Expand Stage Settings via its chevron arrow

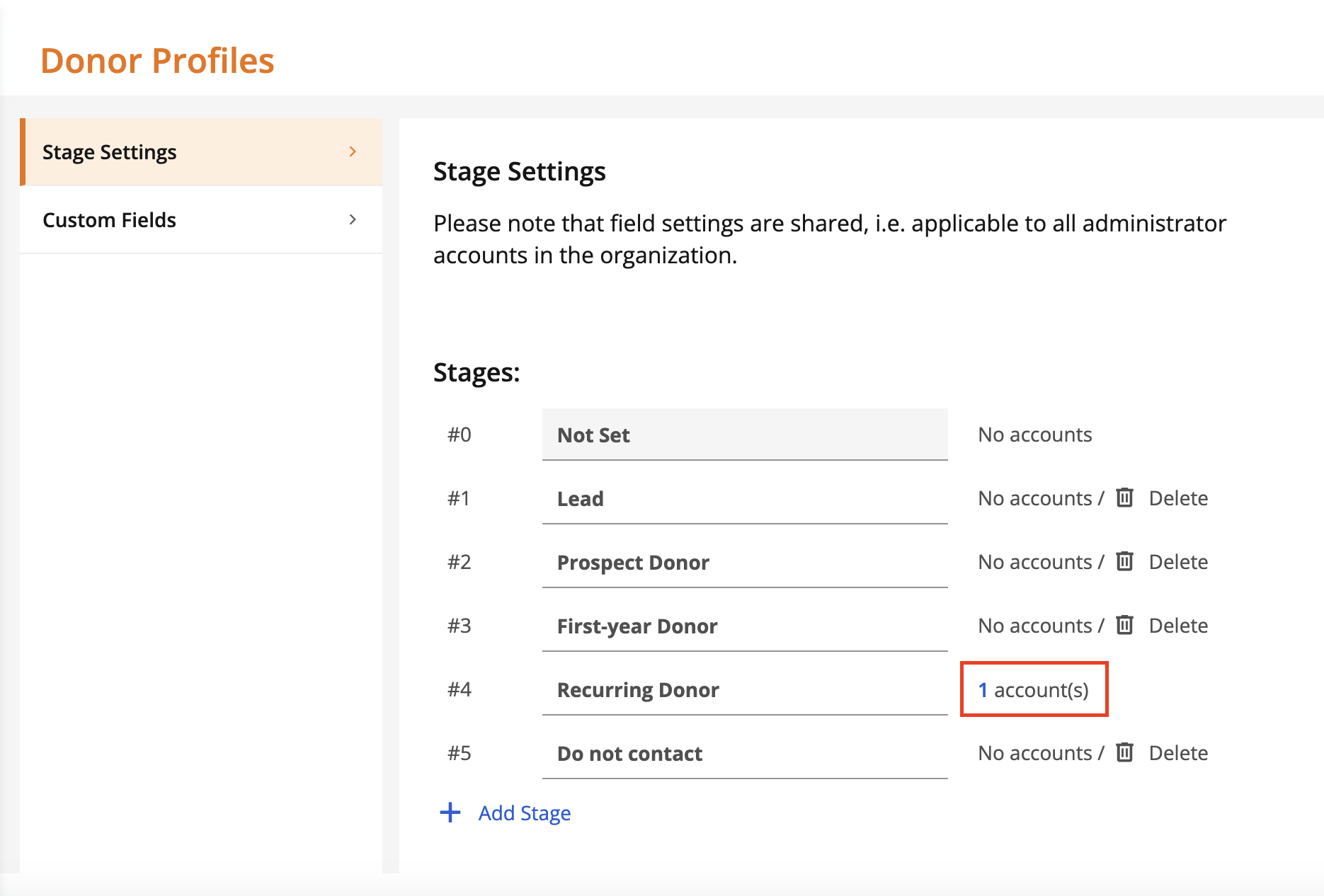click(353, 151)
